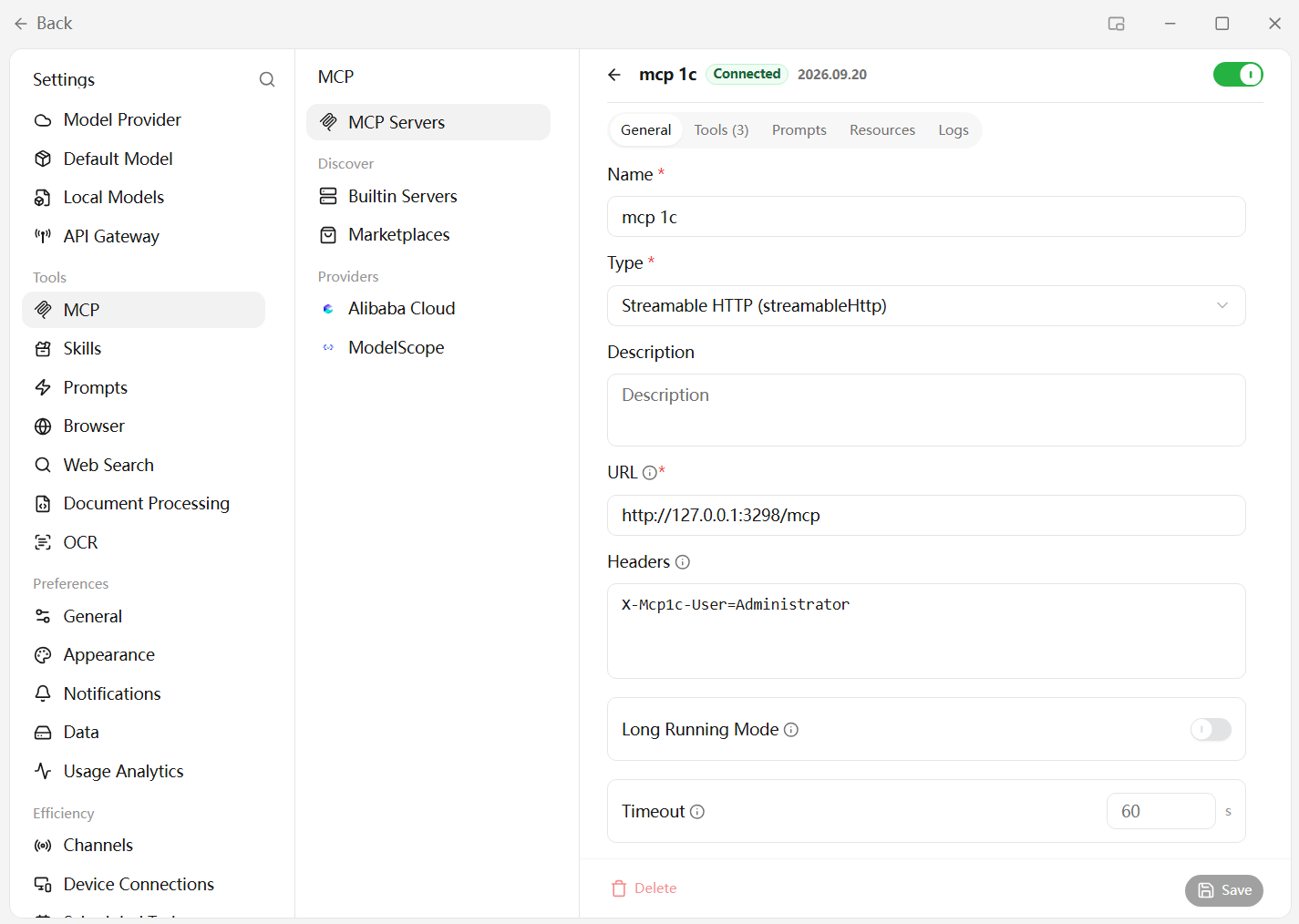Click the Name field containing mcp 1c
The width and height of the screenshot is (1299, 924).
click(926, 217)
